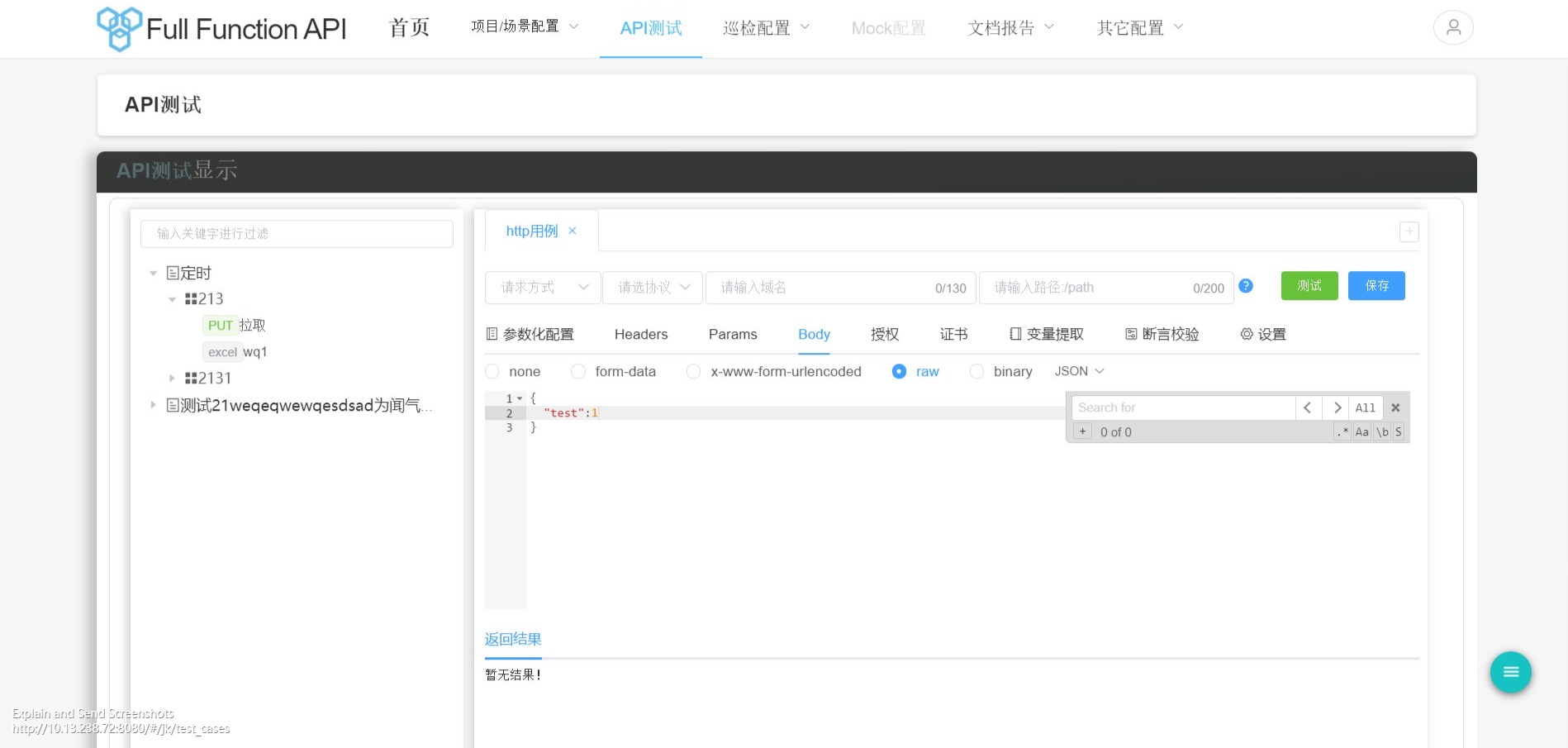Close the editor search box
This screenshot has width=1568, height=748.
[x=1395, y=407]
